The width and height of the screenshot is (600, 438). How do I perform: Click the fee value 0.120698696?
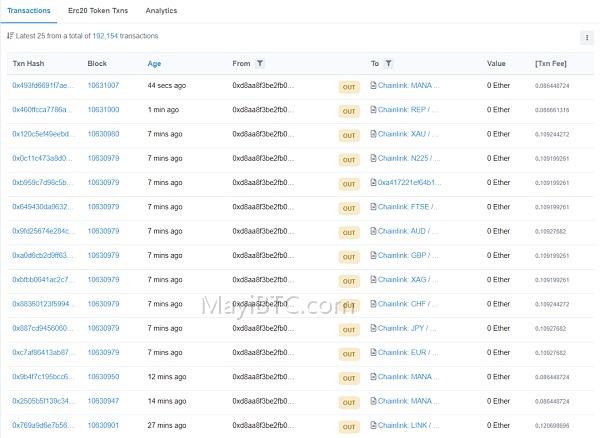[552, 425]
